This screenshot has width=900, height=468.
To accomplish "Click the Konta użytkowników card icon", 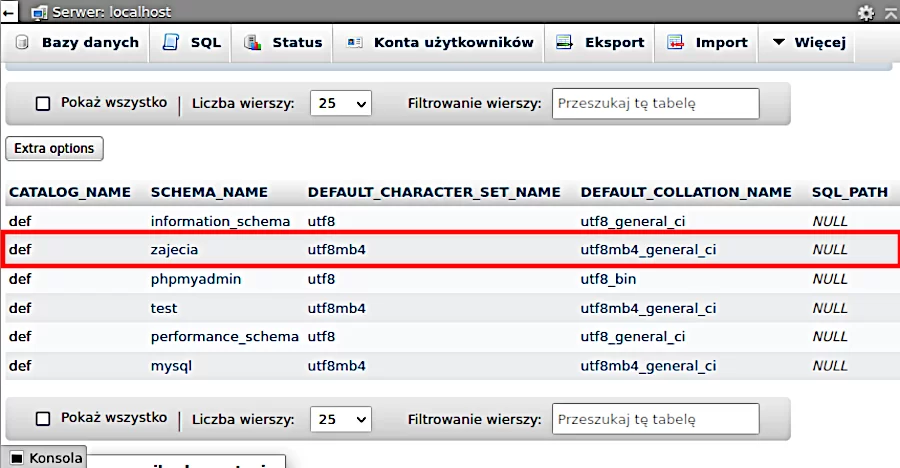I will click(x=354, y=42).
